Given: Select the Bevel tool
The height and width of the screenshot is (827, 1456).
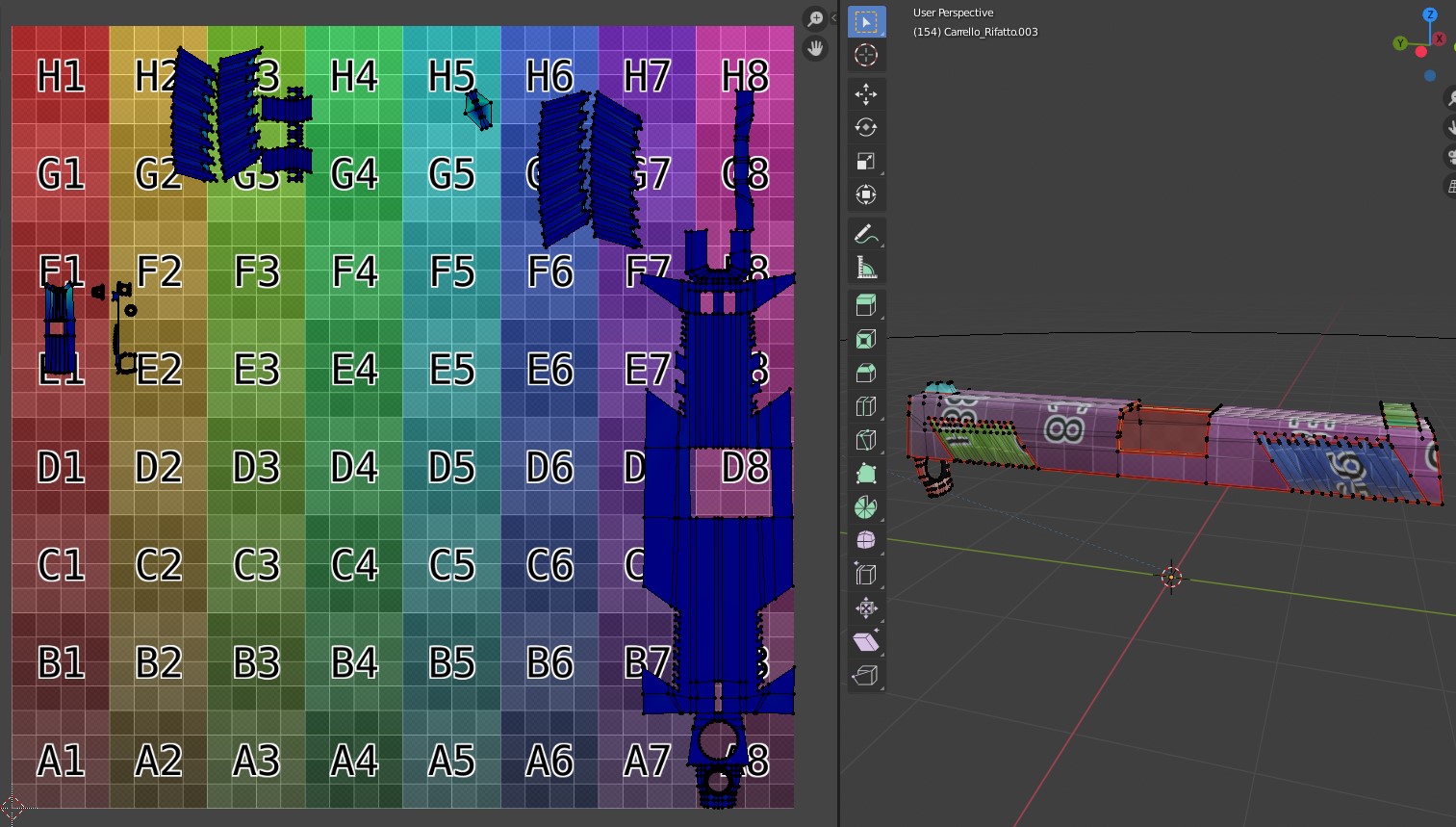Looking at the screenshot, I should pyautogui.click(x=866, y=374).
